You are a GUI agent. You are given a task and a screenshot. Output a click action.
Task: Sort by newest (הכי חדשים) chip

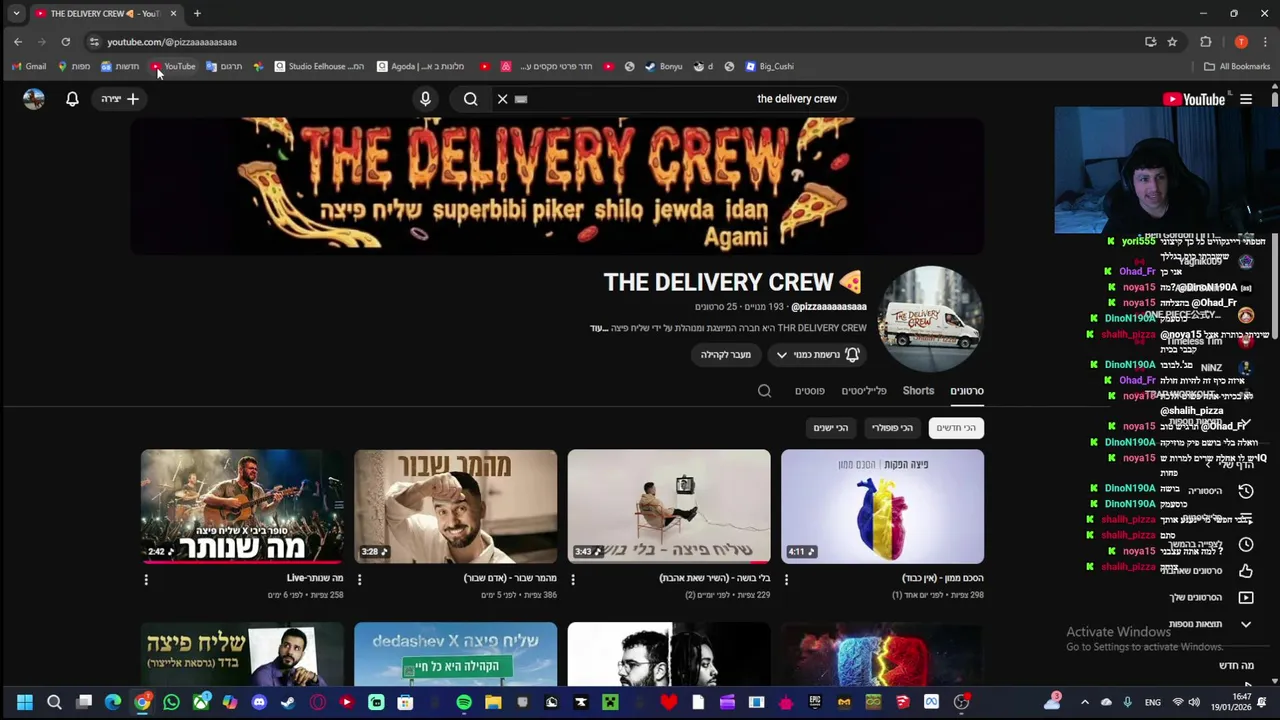click(x=956, y=428)
